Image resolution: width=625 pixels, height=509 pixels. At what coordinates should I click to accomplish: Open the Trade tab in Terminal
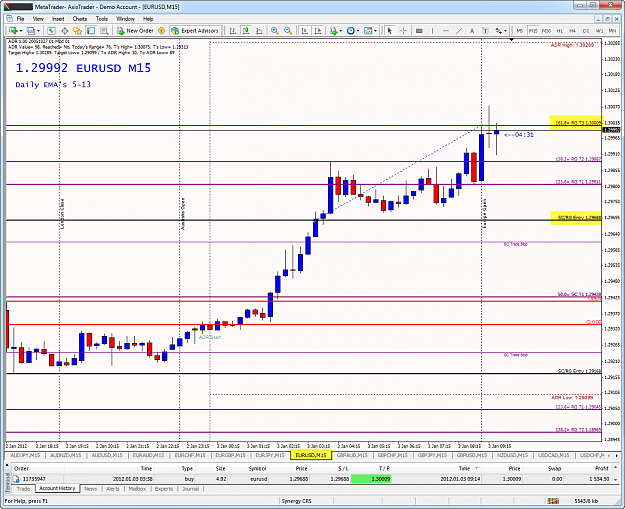[x=23, y=489]
